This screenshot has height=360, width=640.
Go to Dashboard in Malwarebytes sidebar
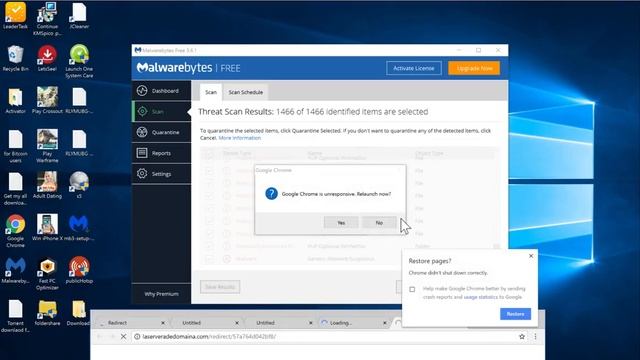[162, 91]
